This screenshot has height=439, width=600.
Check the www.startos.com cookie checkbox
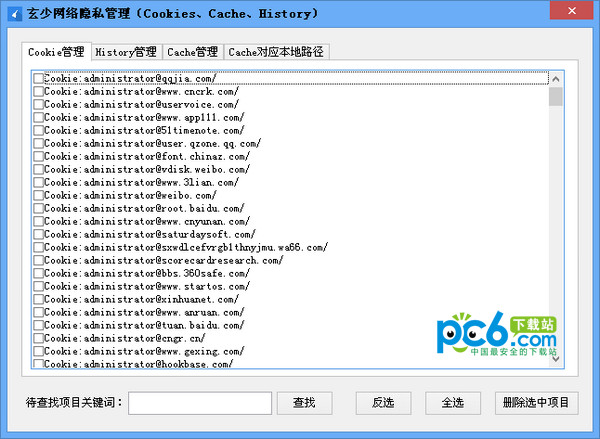point(38,286)
